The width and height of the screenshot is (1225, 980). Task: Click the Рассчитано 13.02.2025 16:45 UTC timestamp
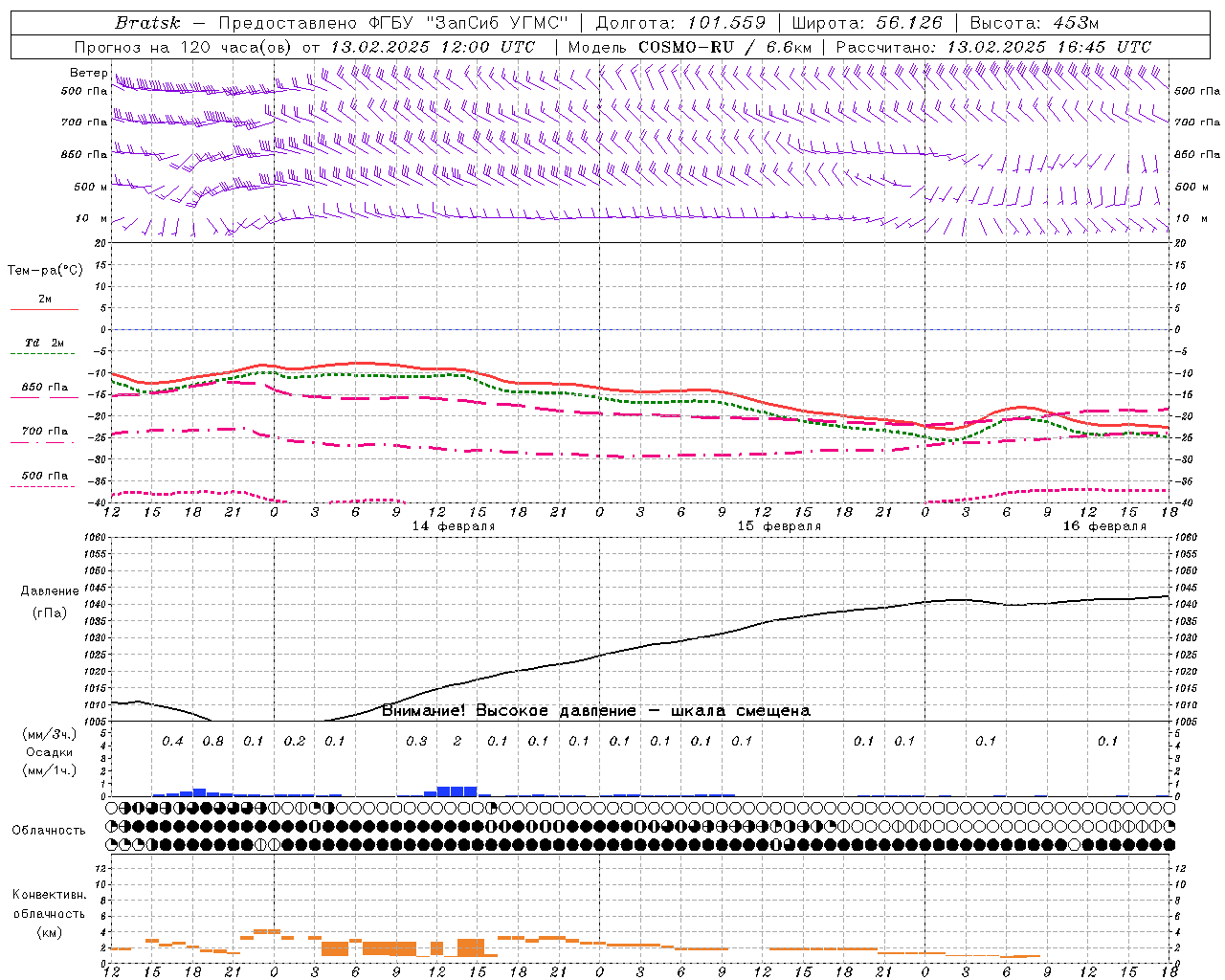tap(993, 47)
